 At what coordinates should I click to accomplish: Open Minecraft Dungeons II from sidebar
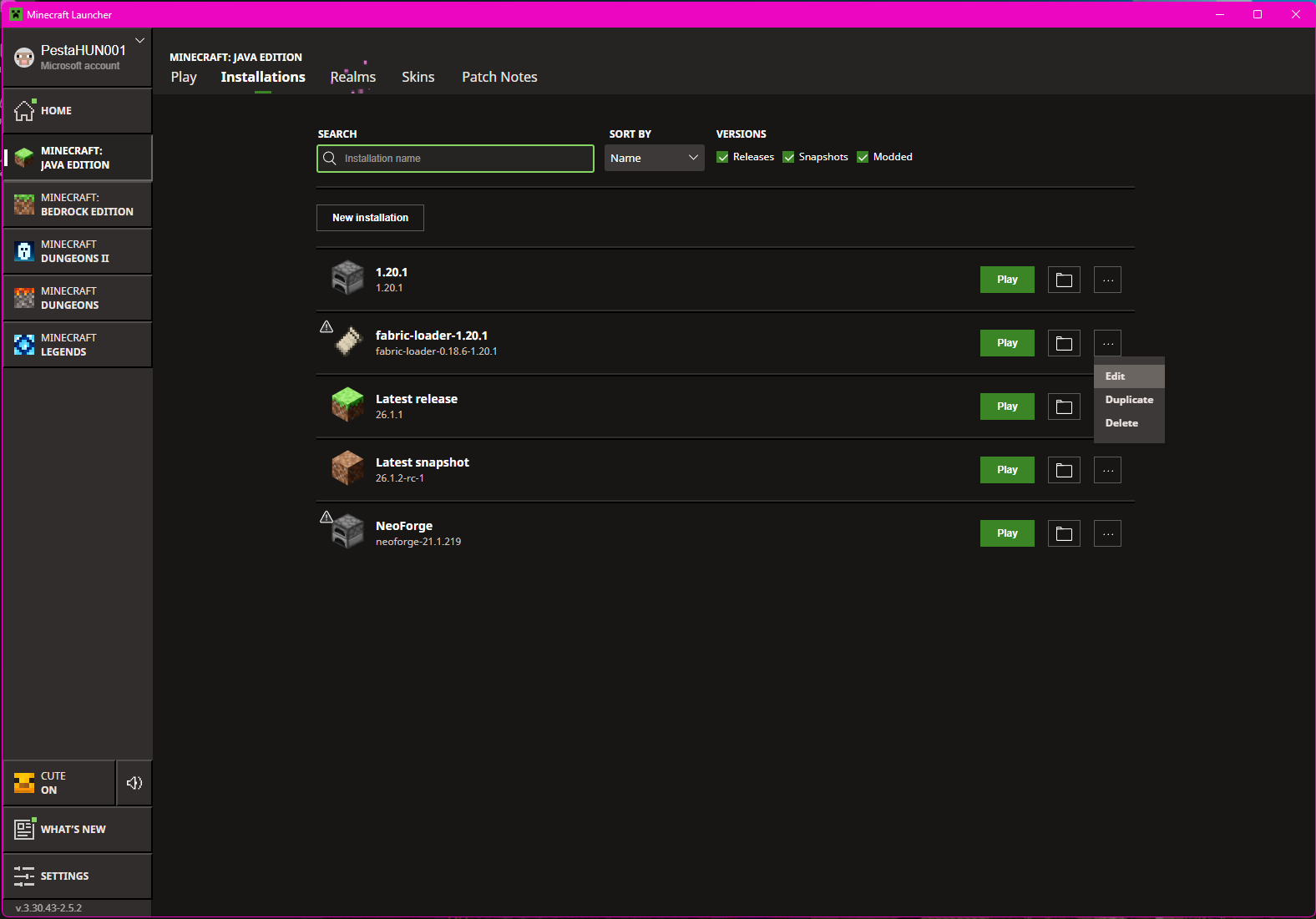pyautogui.click(x=77, y=251)
